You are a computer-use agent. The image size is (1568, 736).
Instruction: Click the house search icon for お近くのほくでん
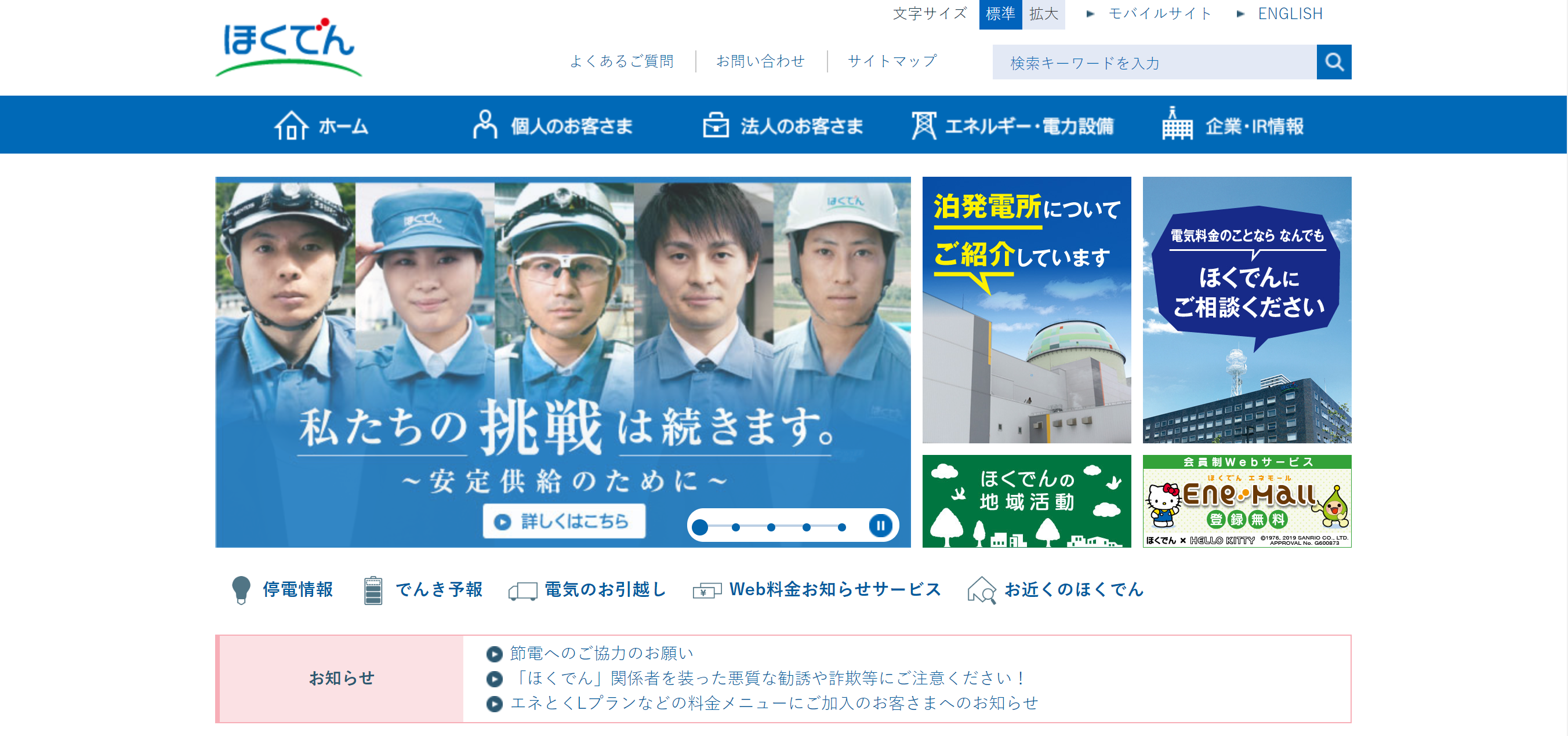tap(982, 590)
